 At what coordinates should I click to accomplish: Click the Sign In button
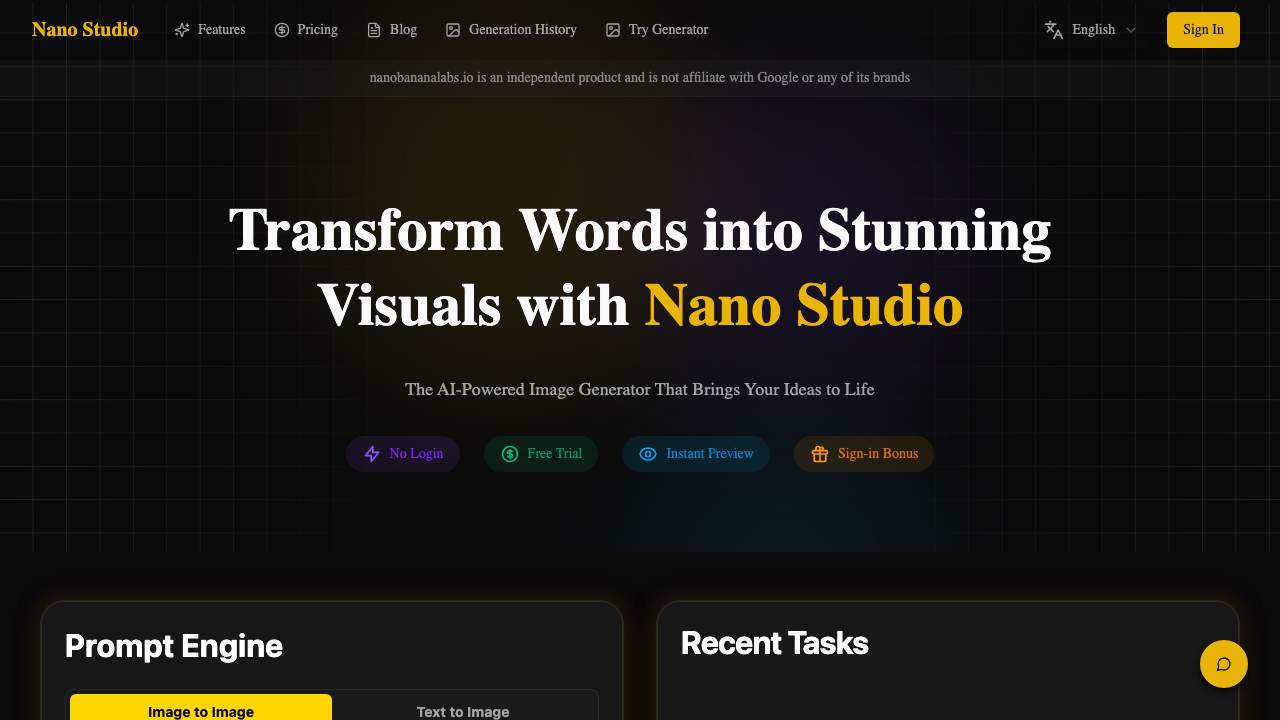(1203, 30)
